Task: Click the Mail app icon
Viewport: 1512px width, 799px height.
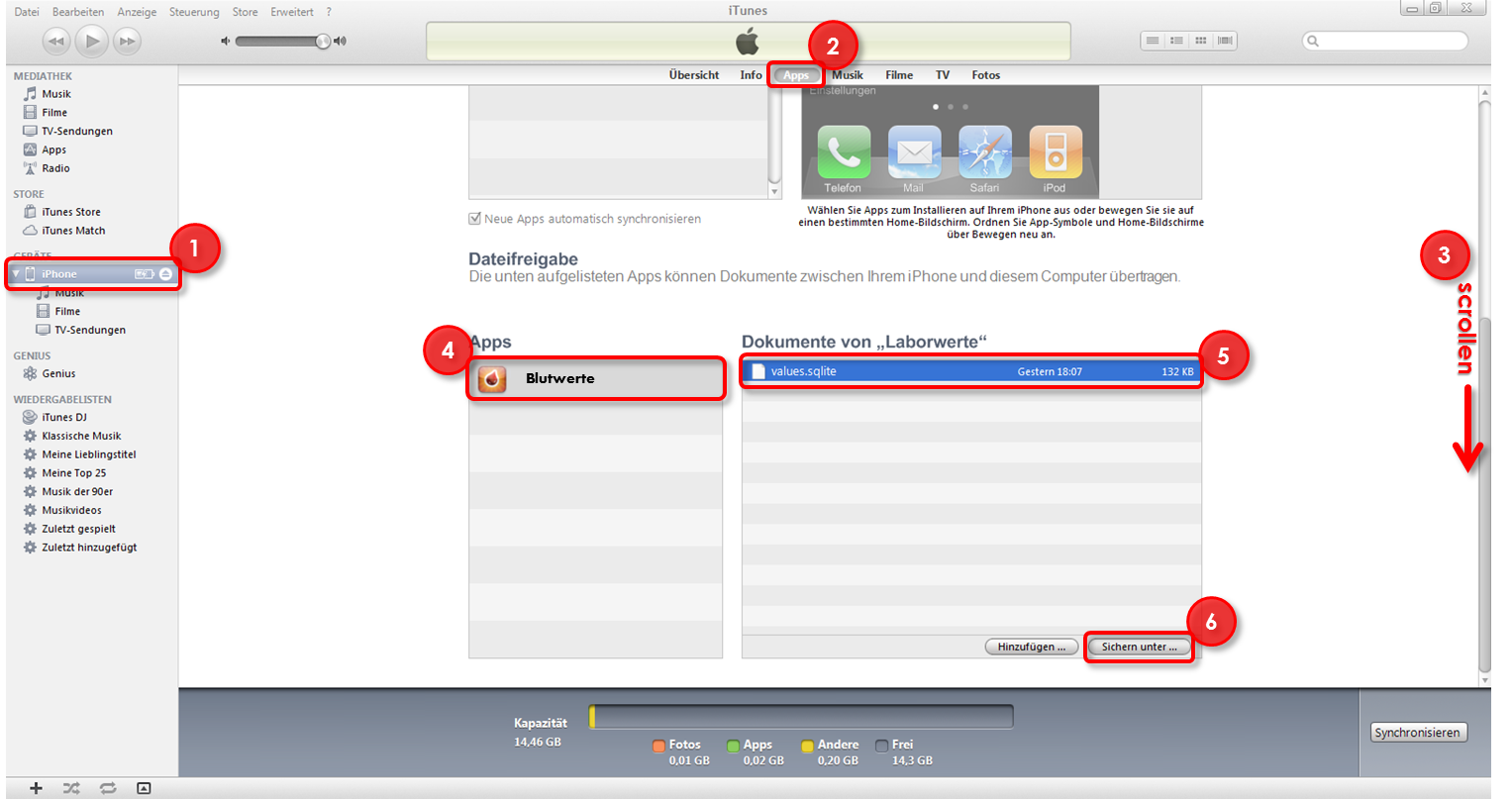Action: point(914,152)
